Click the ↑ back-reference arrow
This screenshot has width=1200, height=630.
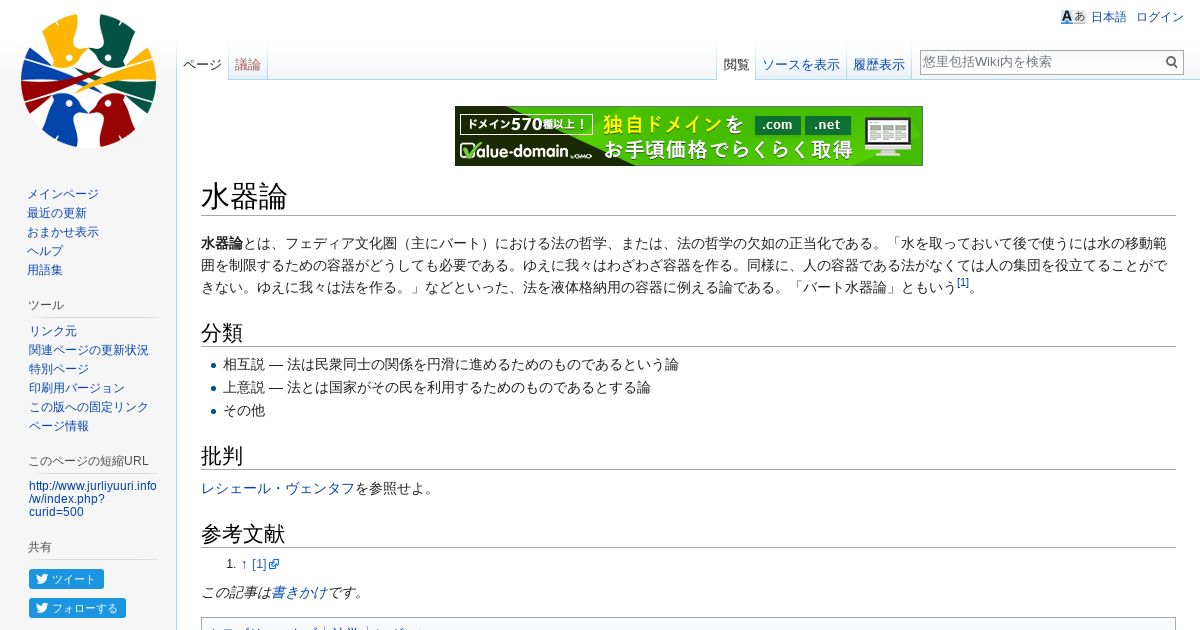(x=244, y=564)
